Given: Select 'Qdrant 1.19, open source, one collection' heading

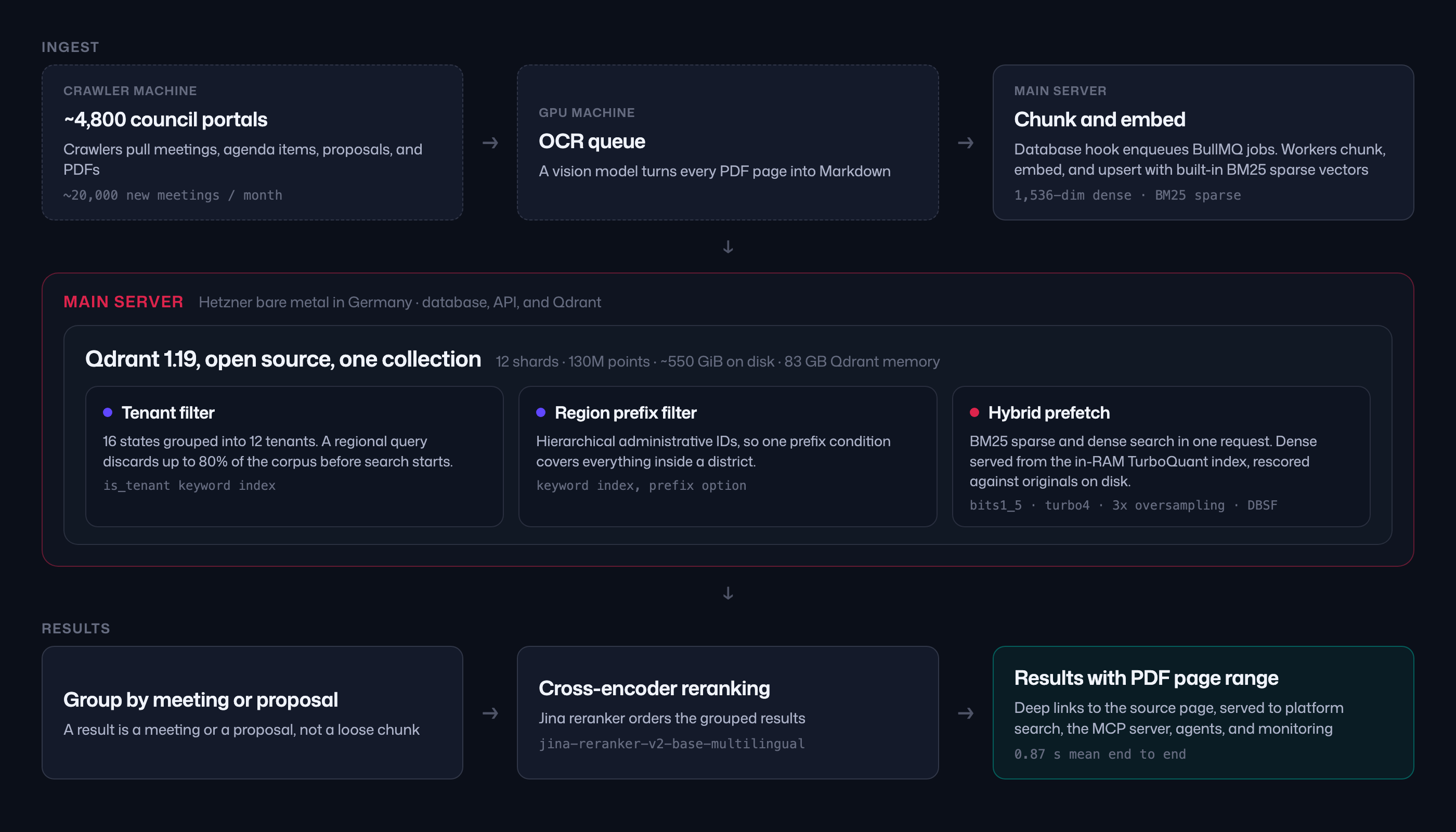Looking at the screenshot, I should [x=283, y=359].
